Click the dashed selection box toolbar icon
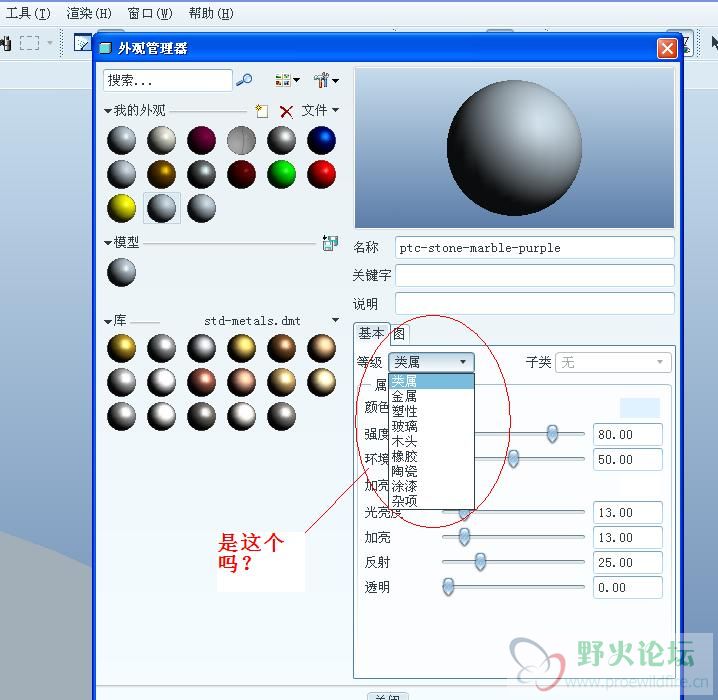The height and width of the screenshot is (700, 718). click(x=29, y=43)
